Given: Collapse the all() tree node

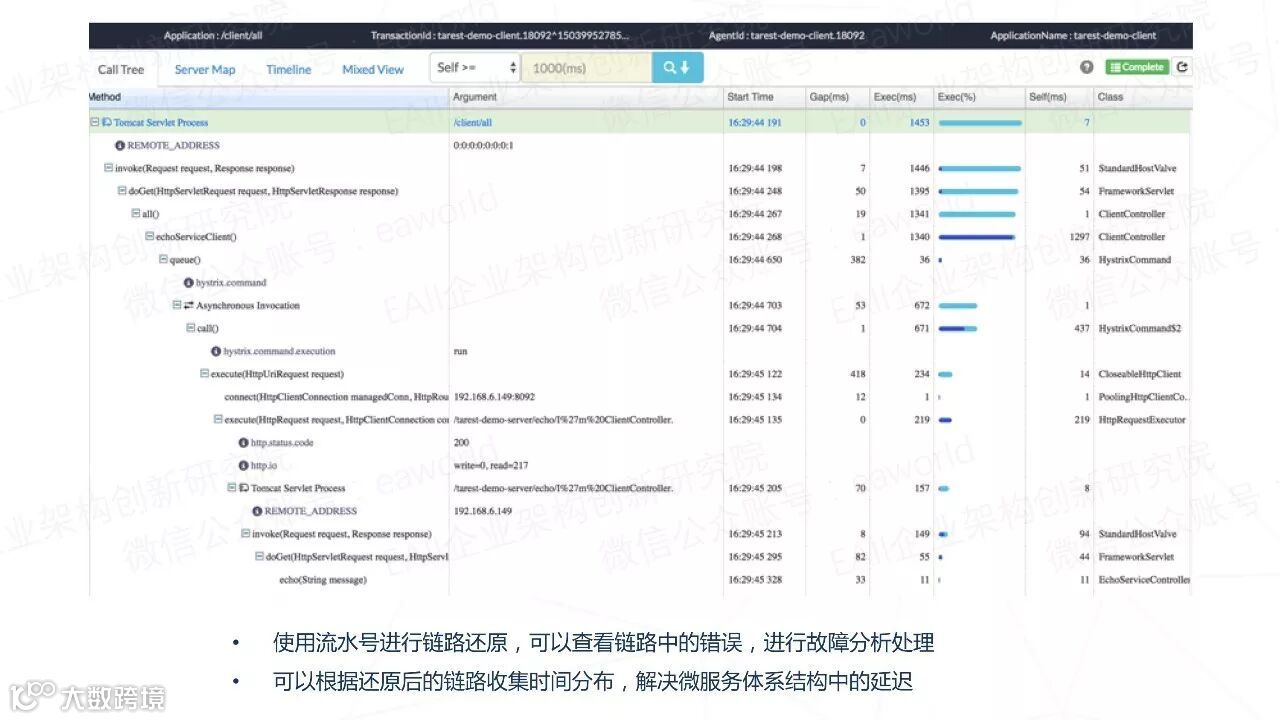Looking at the screenshot, I should coord(136,214).
